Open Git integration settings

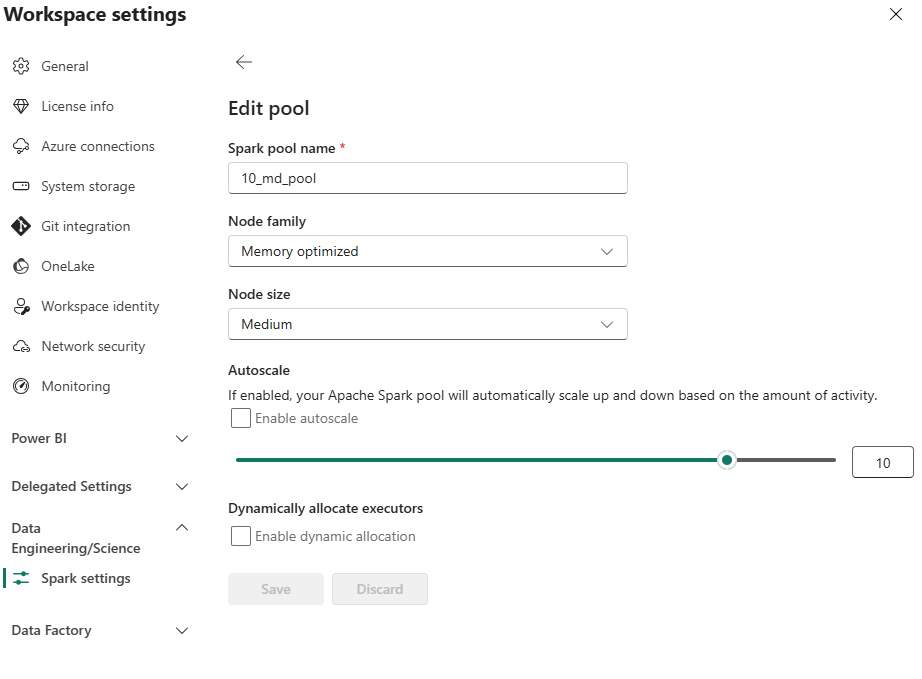85,226
